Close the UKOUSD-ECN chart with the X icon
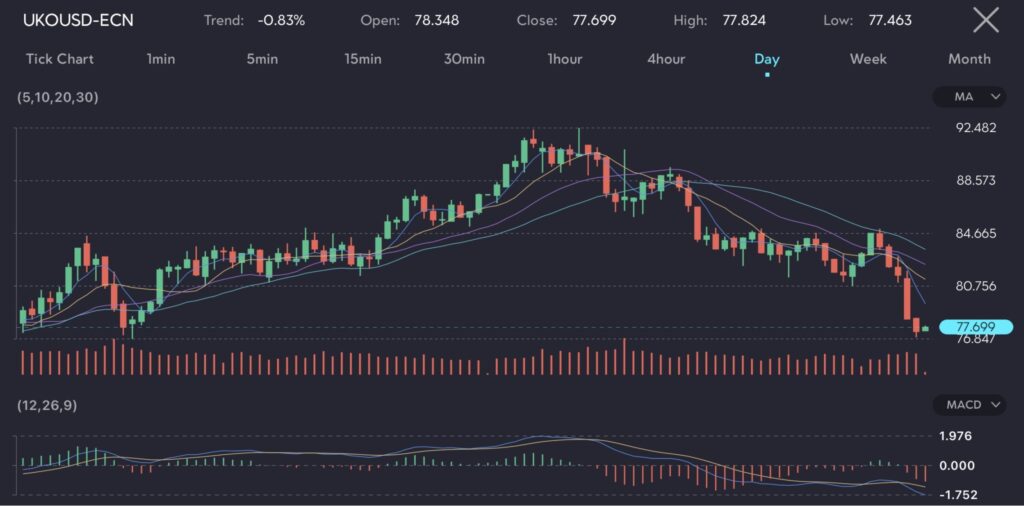The image size is (1024, 506). (985, 20)
